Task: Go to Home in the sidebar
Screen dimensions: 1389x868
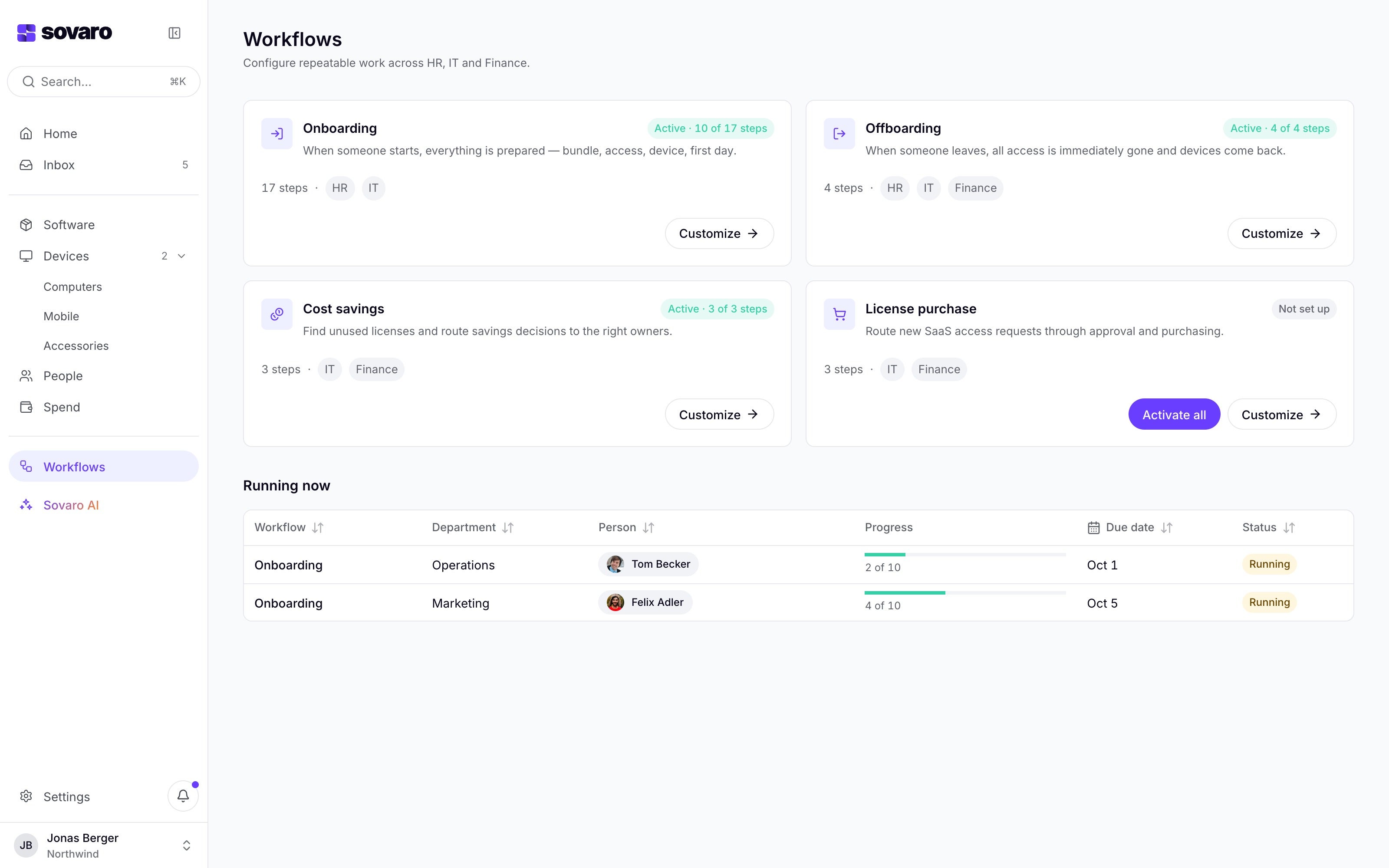Action: 103,134
